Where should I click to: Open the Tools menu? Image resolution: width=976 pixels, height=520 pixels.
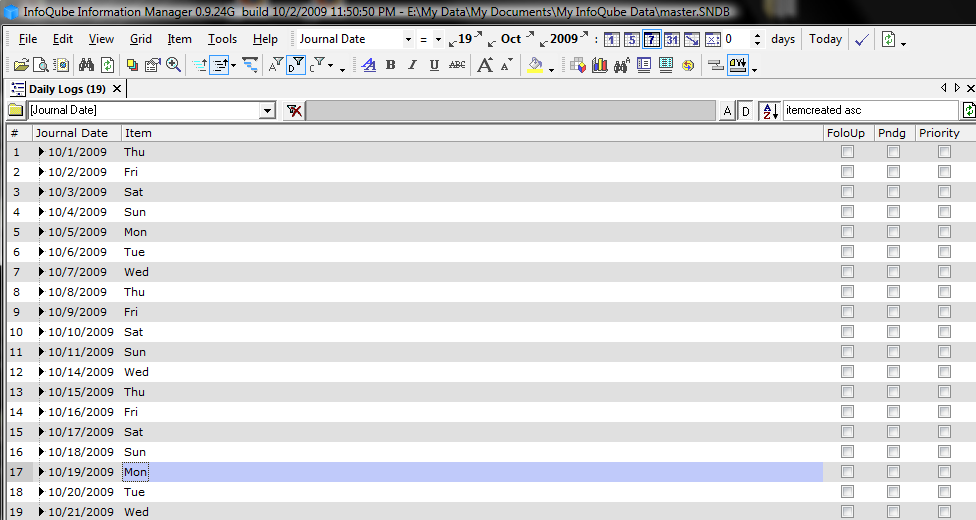222,39
